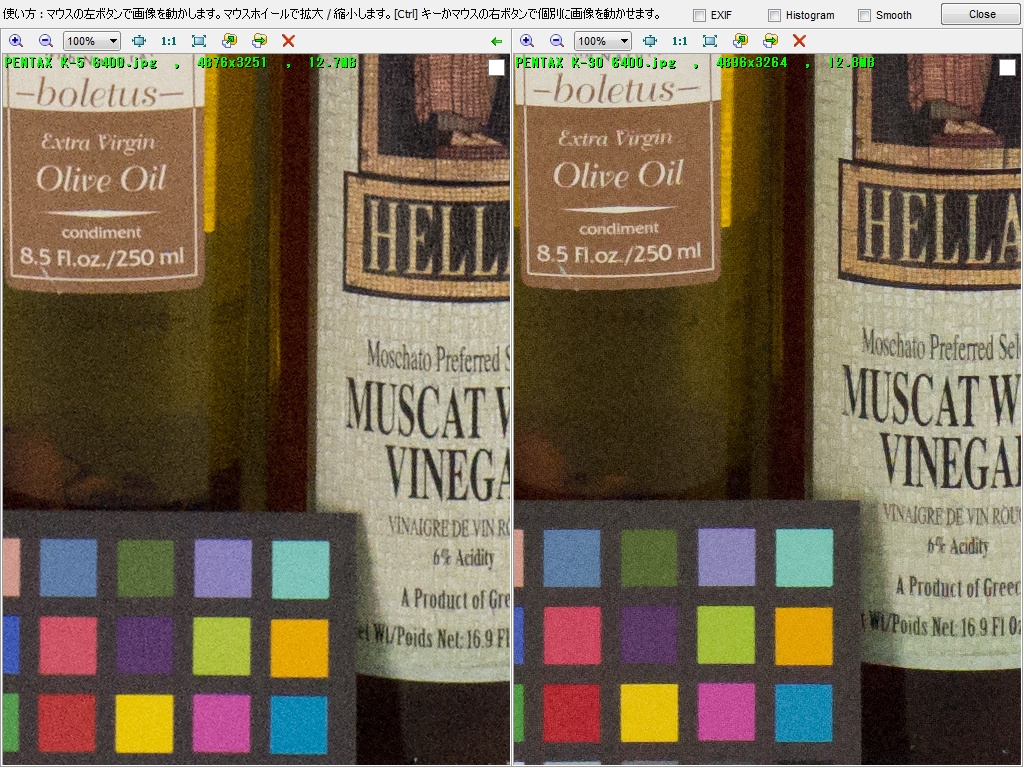Click the '4896x3264' resolution text
Screen dimensions: 1024x768
pyautogui.click(x=752, y=63)
